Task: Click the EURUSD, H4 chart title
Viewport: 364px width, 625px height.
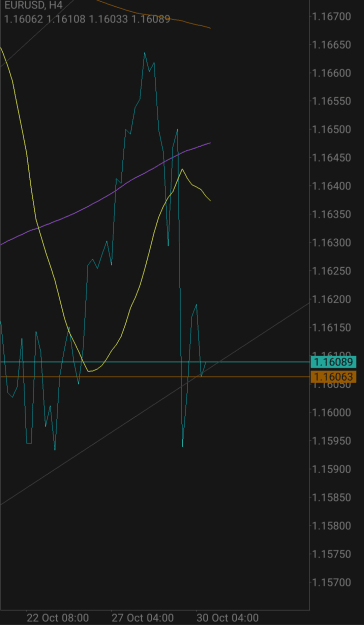Action: tap(34, 6)
